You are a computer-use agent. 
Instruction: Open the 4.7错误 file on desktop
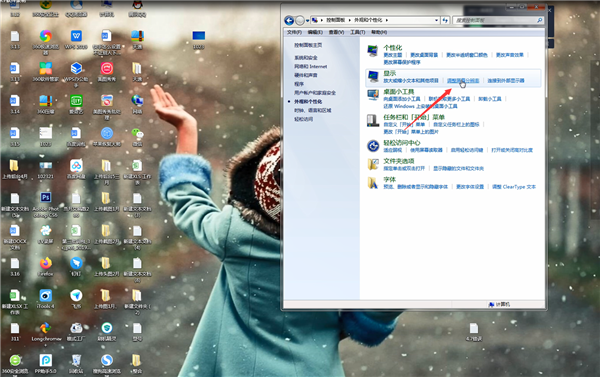click(474, 328)
